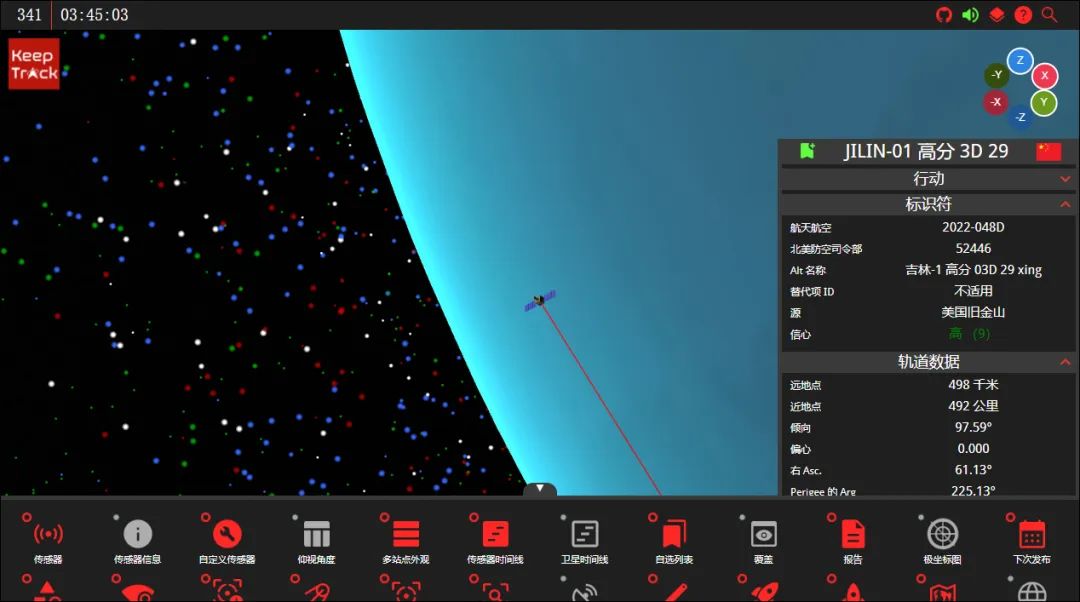Image resolution: width=1080 pixels, height=602 pixels.
Task: Open the 传感器信息 info menu
Action: 137,540
